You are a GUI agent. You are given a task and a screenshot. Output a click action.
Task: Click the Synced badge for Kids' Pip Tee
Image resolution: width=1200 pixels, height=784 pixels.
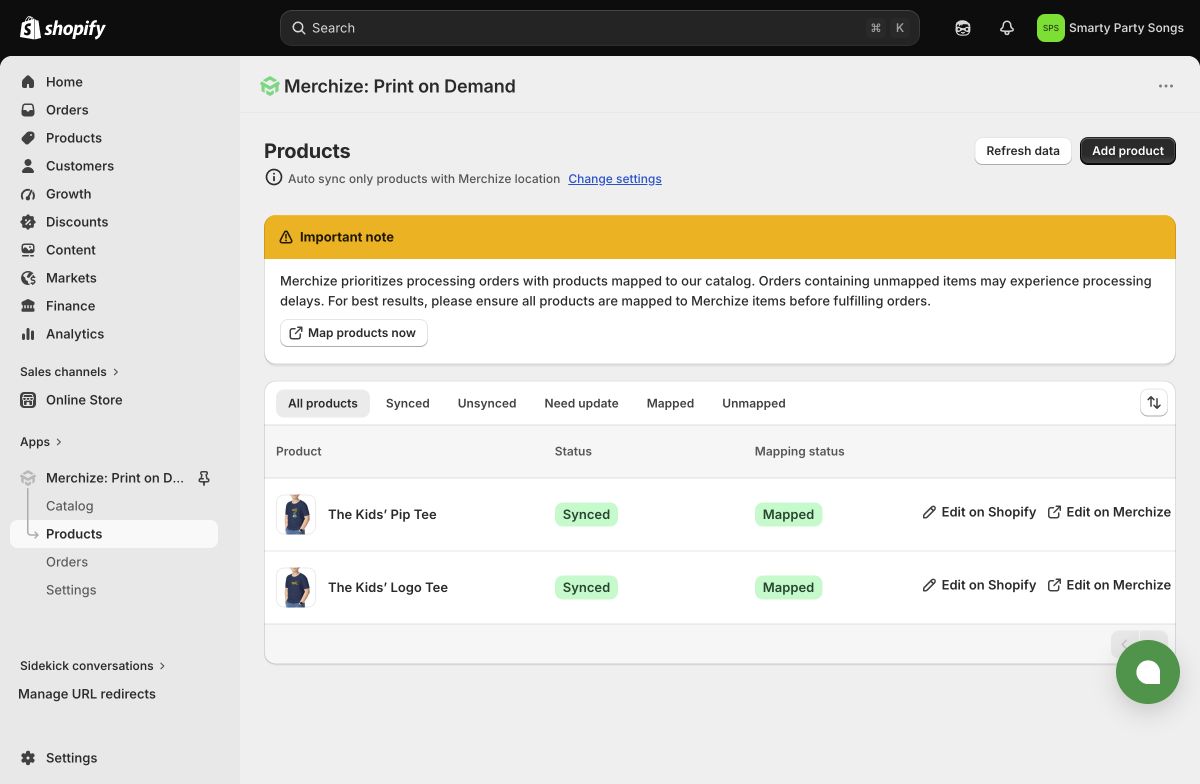click(x=586, y=514)
